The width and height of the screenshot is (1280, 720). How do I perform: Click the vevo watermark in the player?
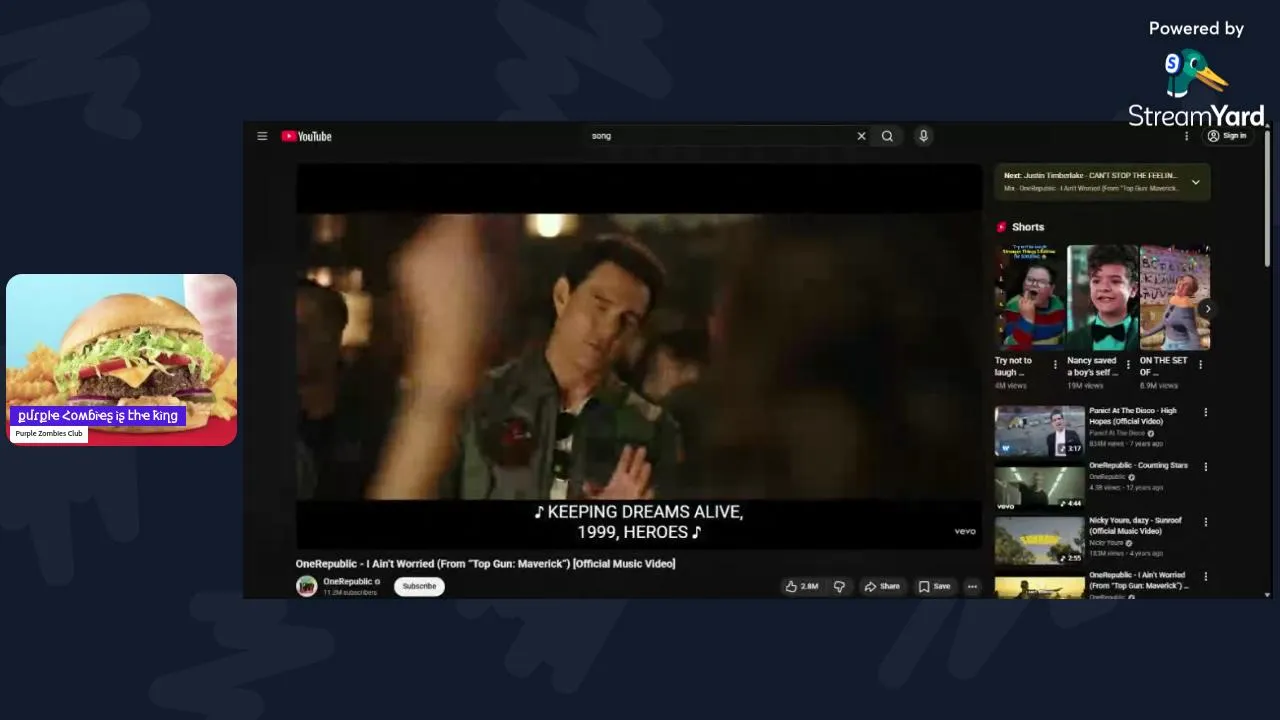(x=965, y=531)
